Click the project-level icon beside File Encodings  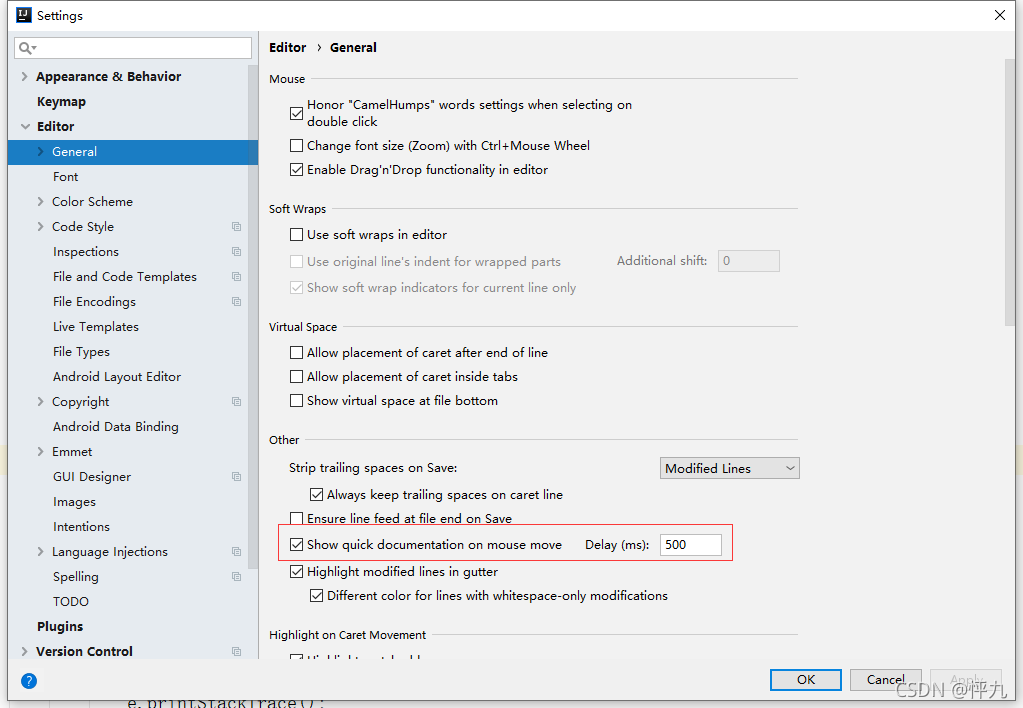click(236, 301)
